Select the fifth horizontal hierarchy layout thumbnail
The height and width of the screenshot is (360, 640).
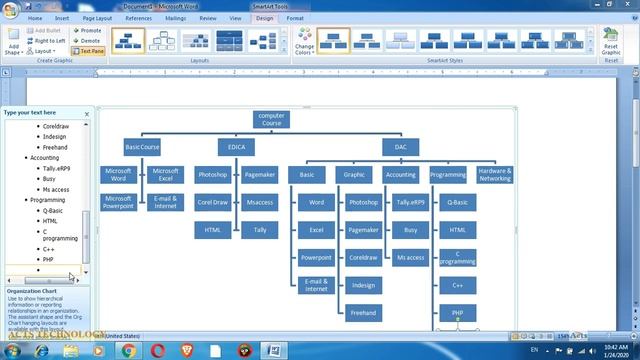[263, 41]
